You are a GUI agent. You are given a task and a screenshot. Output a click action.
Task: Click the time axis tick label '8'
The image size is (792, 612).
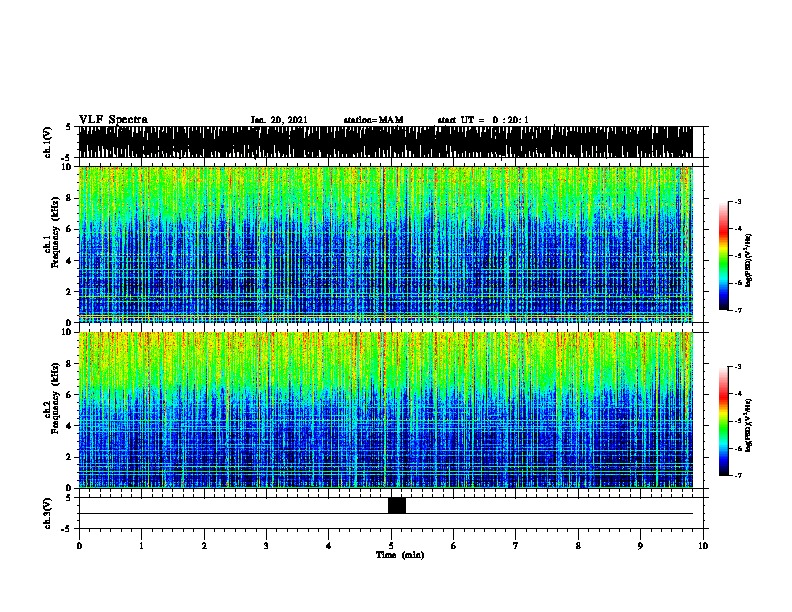point(578,546)
